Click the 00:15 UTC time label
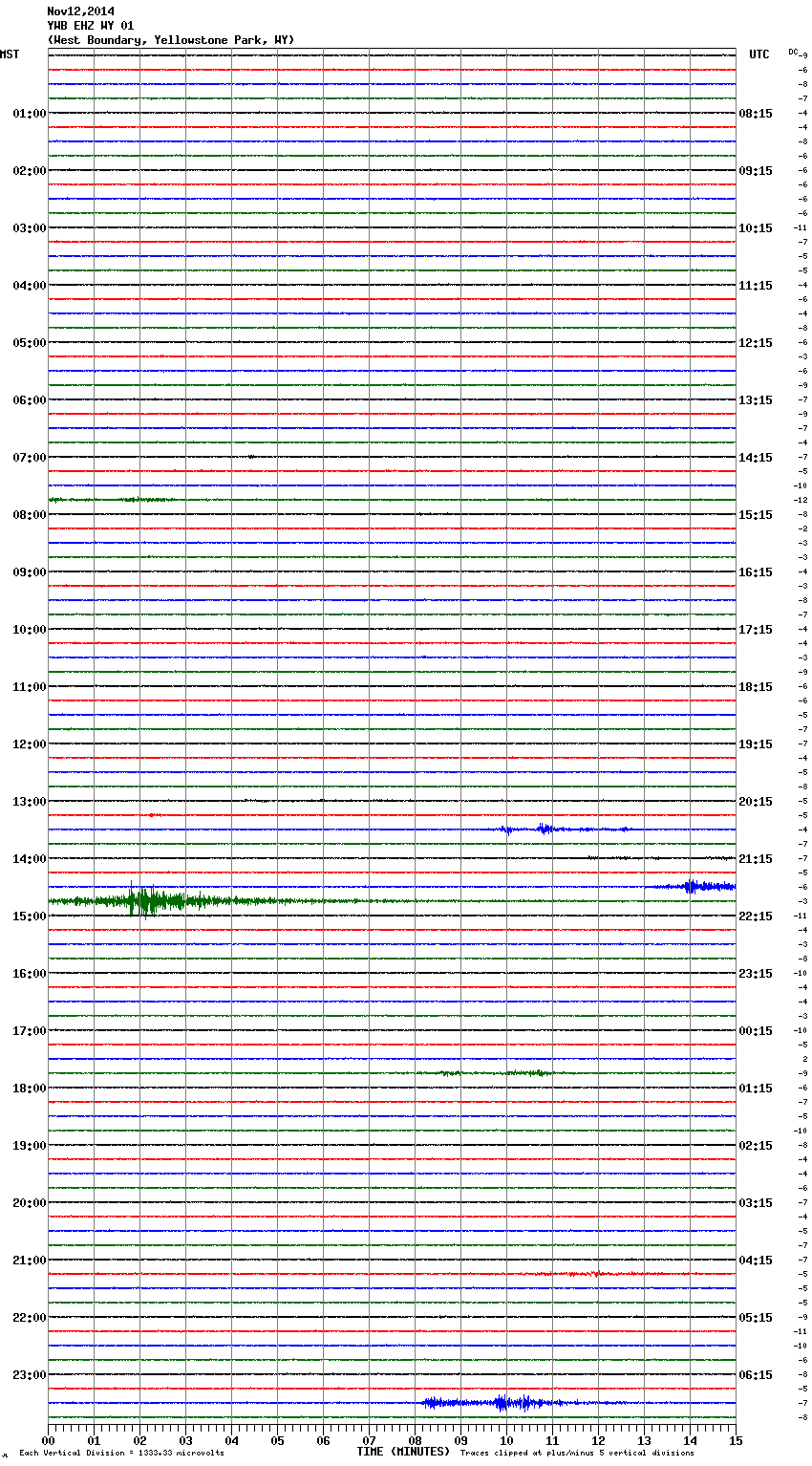 (x=756, y=1030)
